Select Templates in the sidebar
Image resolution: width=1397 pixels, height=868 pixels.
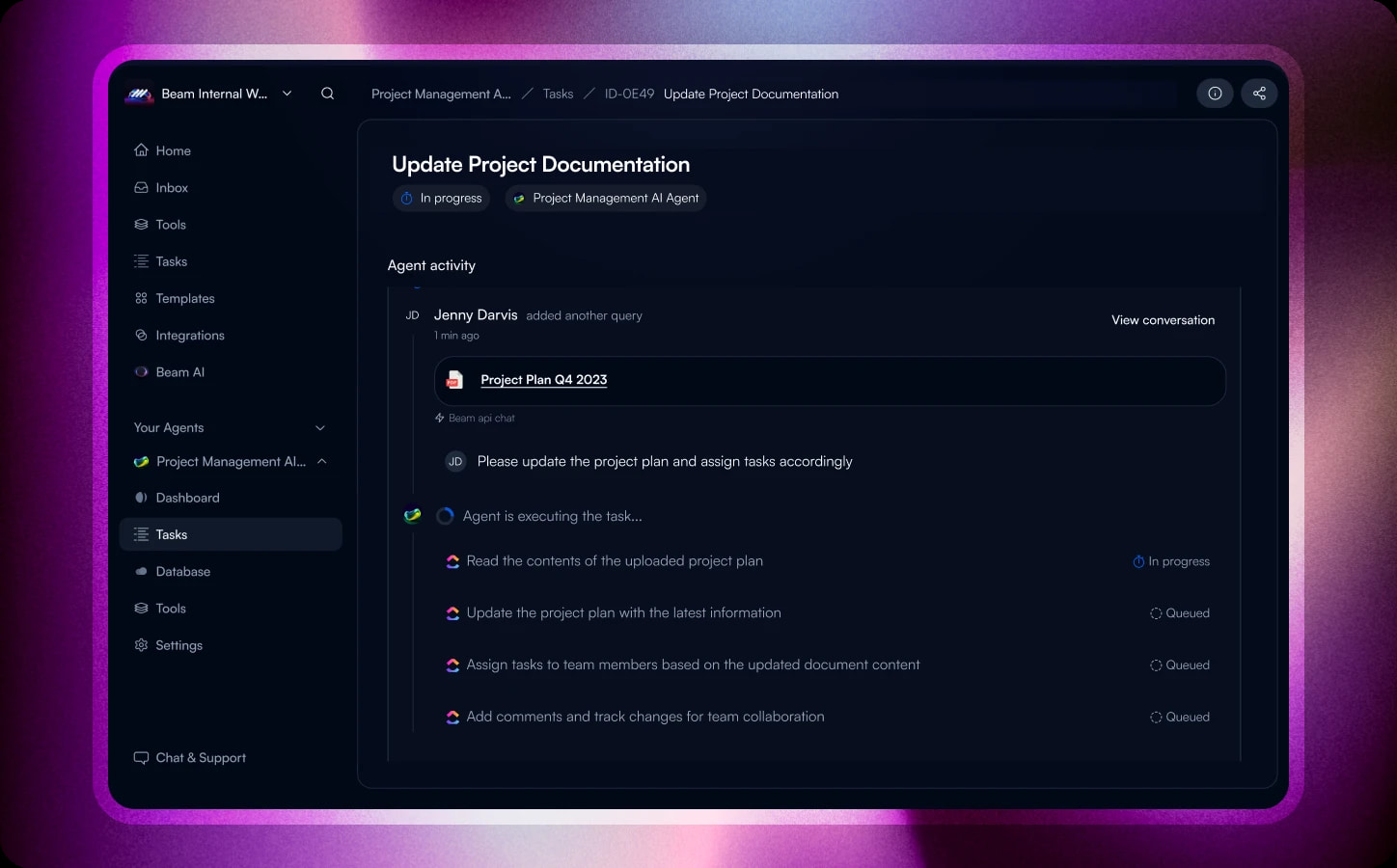coord(184,298)
